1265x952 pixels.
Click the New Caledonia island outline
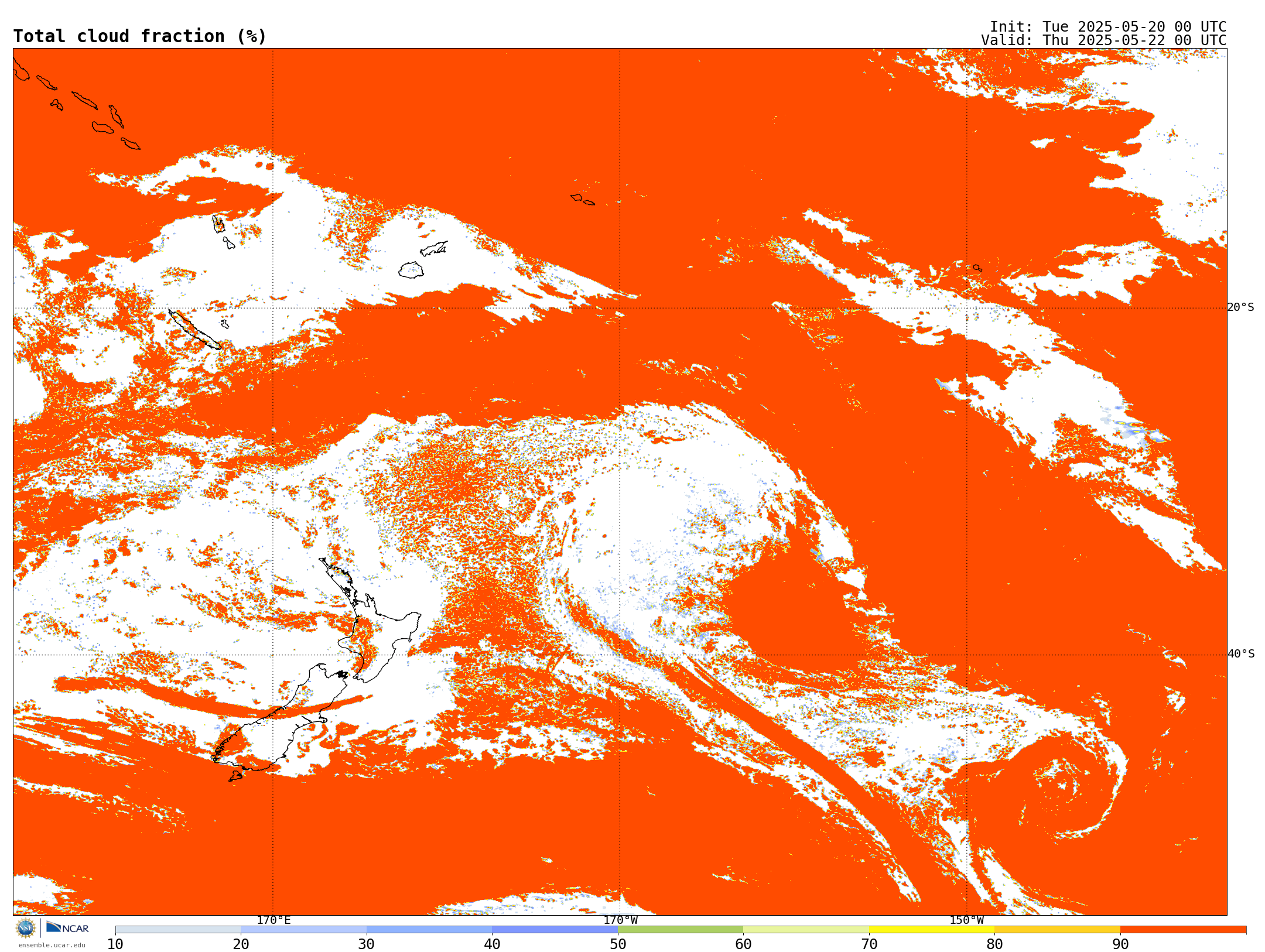[194, 330]
